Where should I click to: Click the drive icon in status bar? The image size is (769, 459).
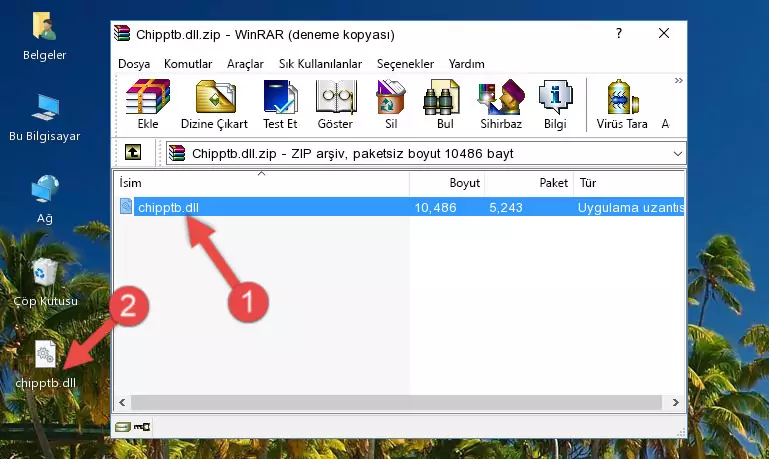[x=123, y=427]
